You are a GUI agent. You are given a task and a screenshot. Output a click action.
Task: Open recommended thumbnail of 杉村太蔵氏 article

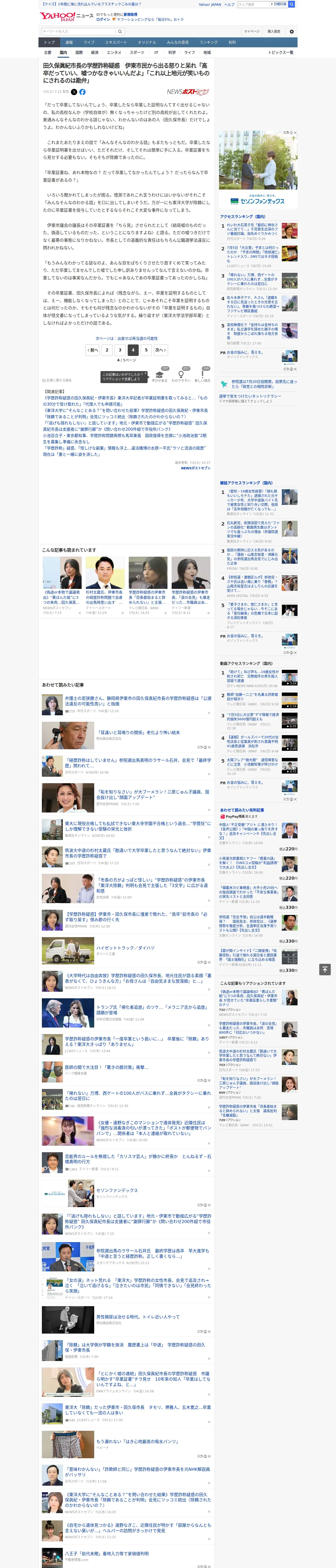(x=105, y=573)
